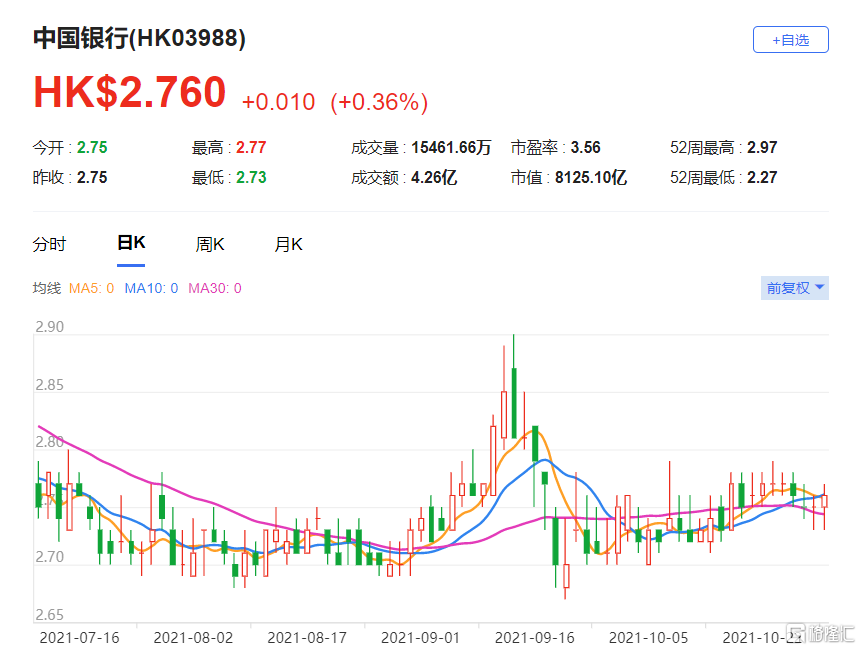Click the lowest red candle near 2.67

coord(565,577)
